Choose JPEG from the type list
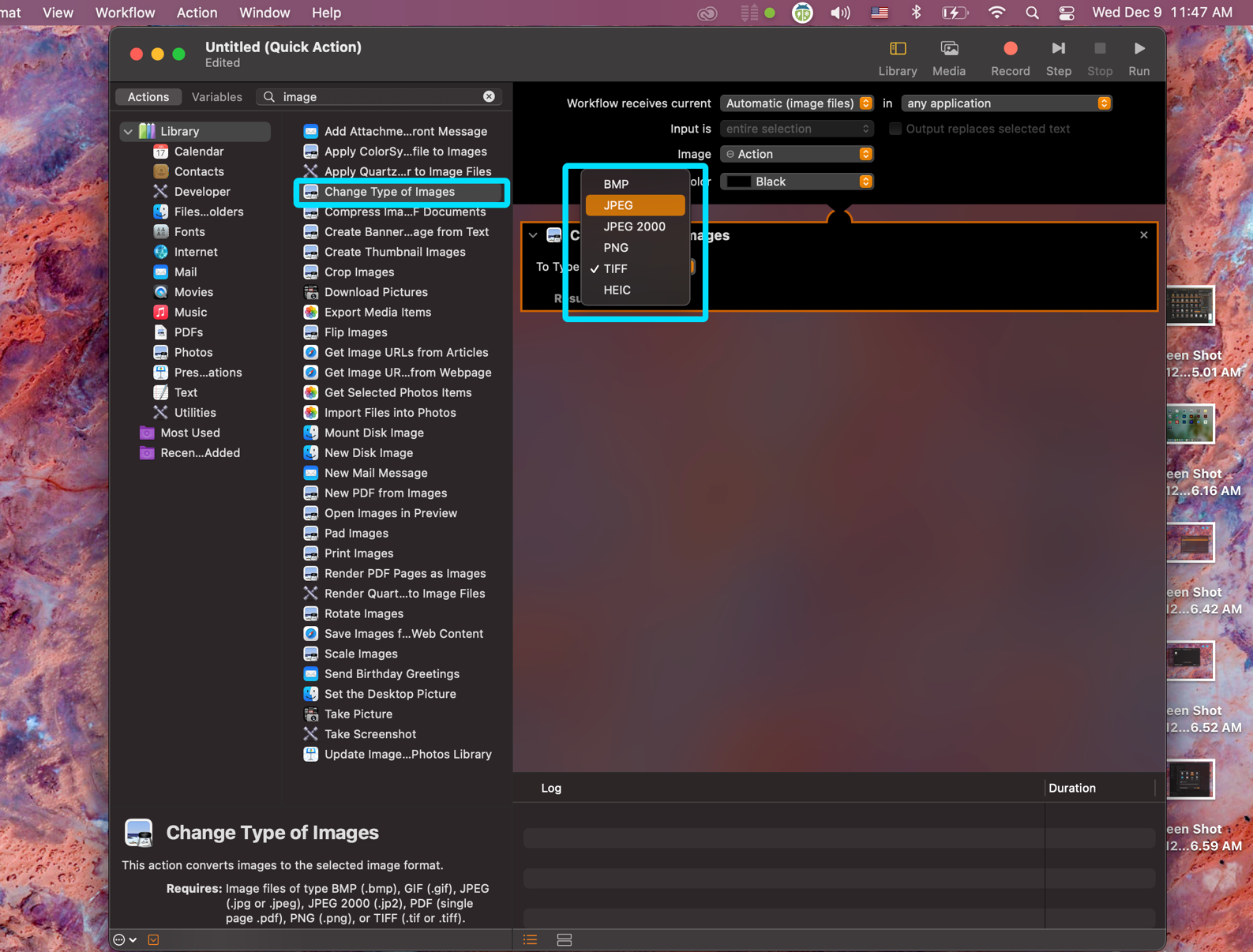The image size is (1253, 952). pos(635,205)
